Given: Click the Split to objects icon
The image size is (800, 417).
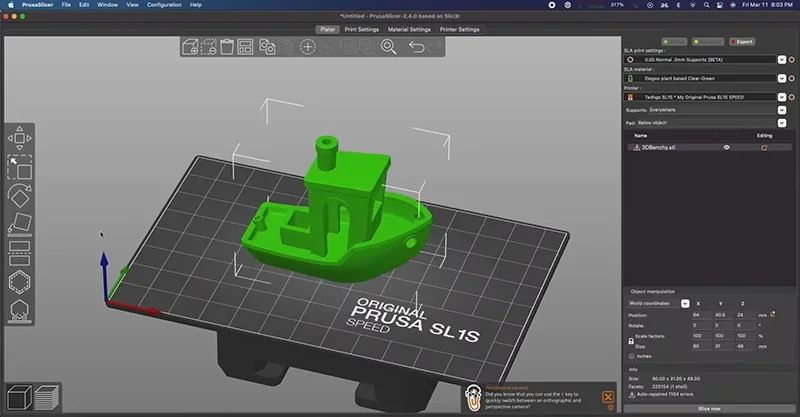Looking at the screenshot, I should pyautogui.click(x=348, y=47).
